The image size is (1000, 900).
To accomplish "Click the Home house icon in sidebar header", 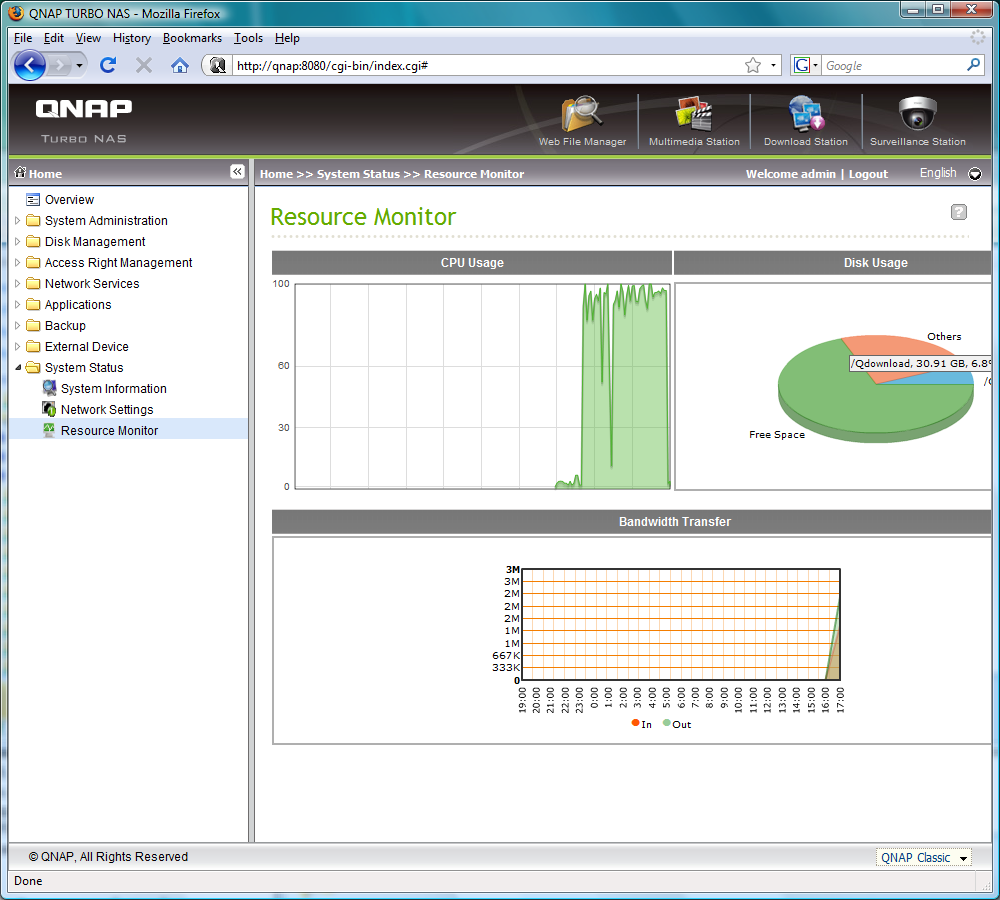I will point(20,172).
